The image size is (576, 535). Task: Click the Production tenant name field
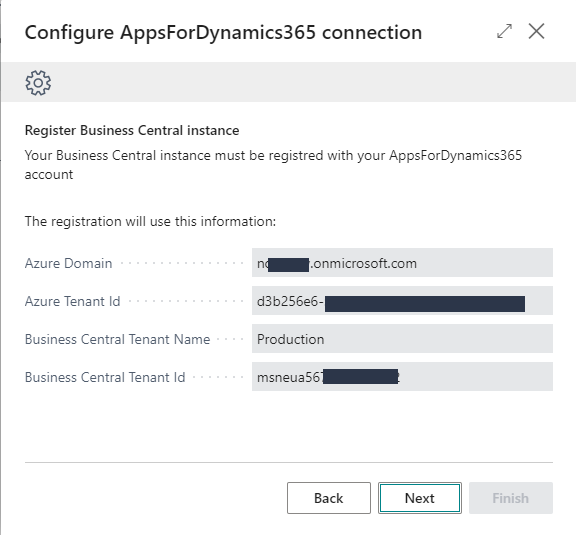pyautogui.click(x=402, y=339)
